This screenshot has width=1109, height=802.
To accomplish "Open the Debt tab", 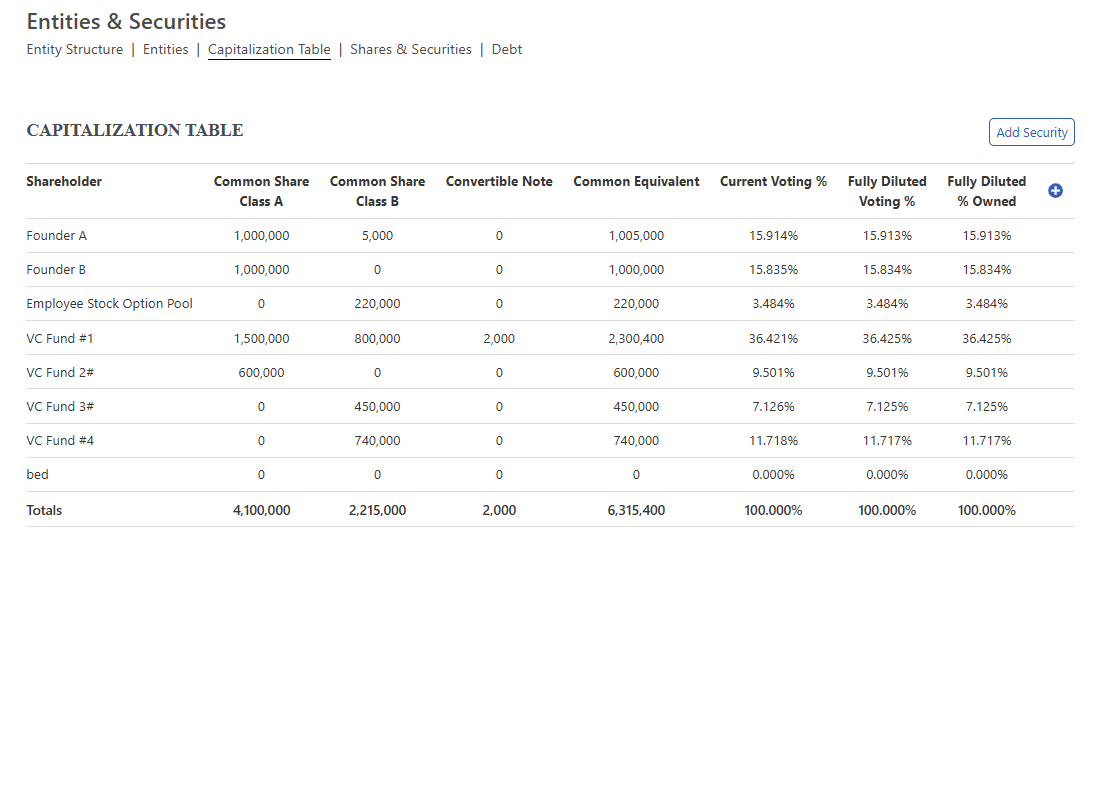I will click(506, 49).
